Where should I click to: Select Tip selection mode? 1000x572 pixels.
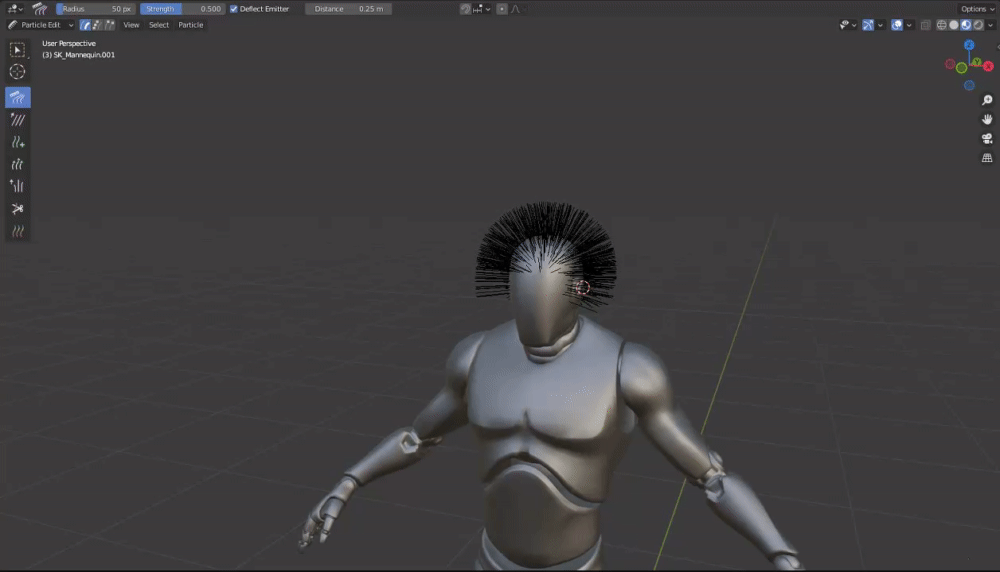click(x=109, y=25)
